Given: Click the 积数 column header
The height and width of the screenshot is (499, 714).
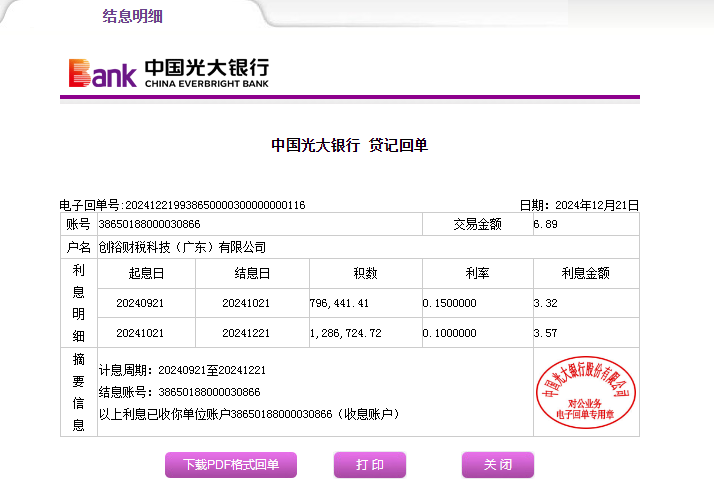Looking at the screenshot, I should click(x=366, y=273).
